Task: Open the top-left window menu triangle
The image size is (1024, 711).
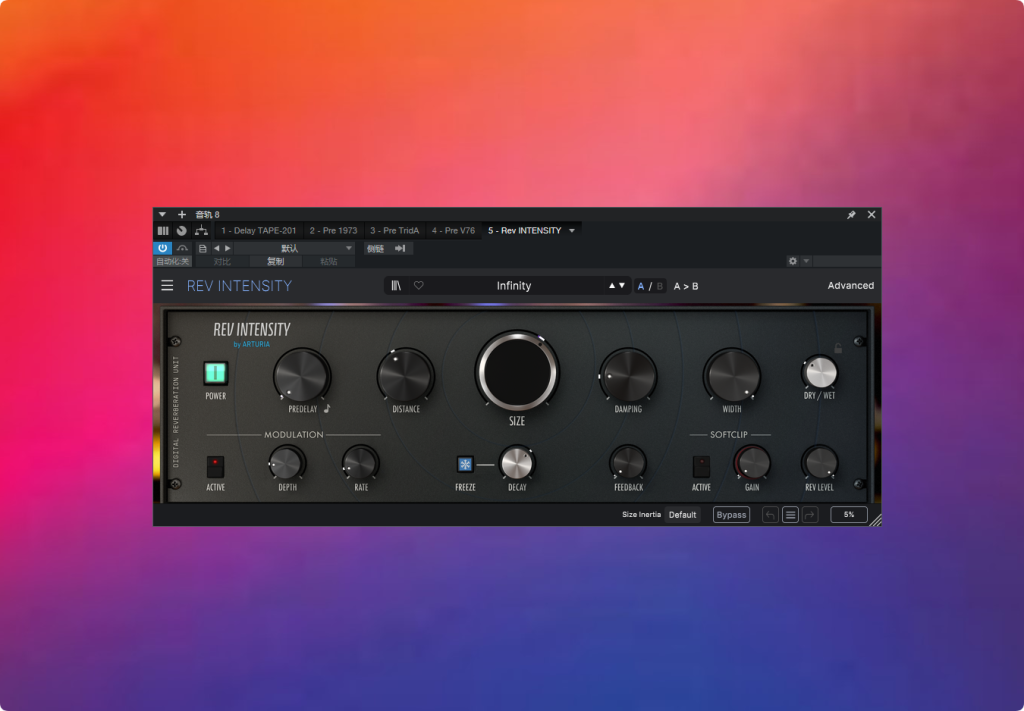Action: point(162,214)
